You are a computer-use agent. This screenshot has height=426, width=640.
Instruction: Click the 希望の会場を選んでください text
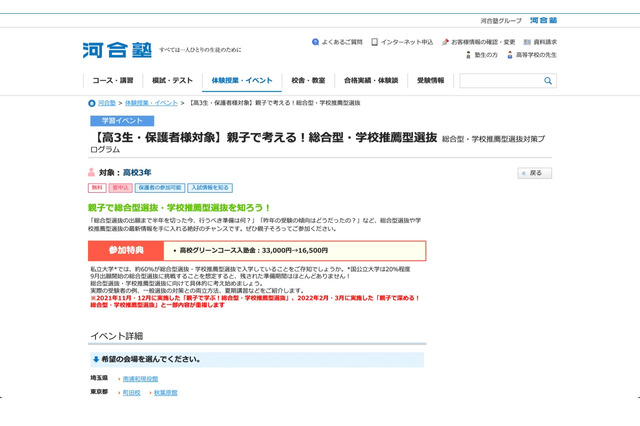tap(151, 359)
